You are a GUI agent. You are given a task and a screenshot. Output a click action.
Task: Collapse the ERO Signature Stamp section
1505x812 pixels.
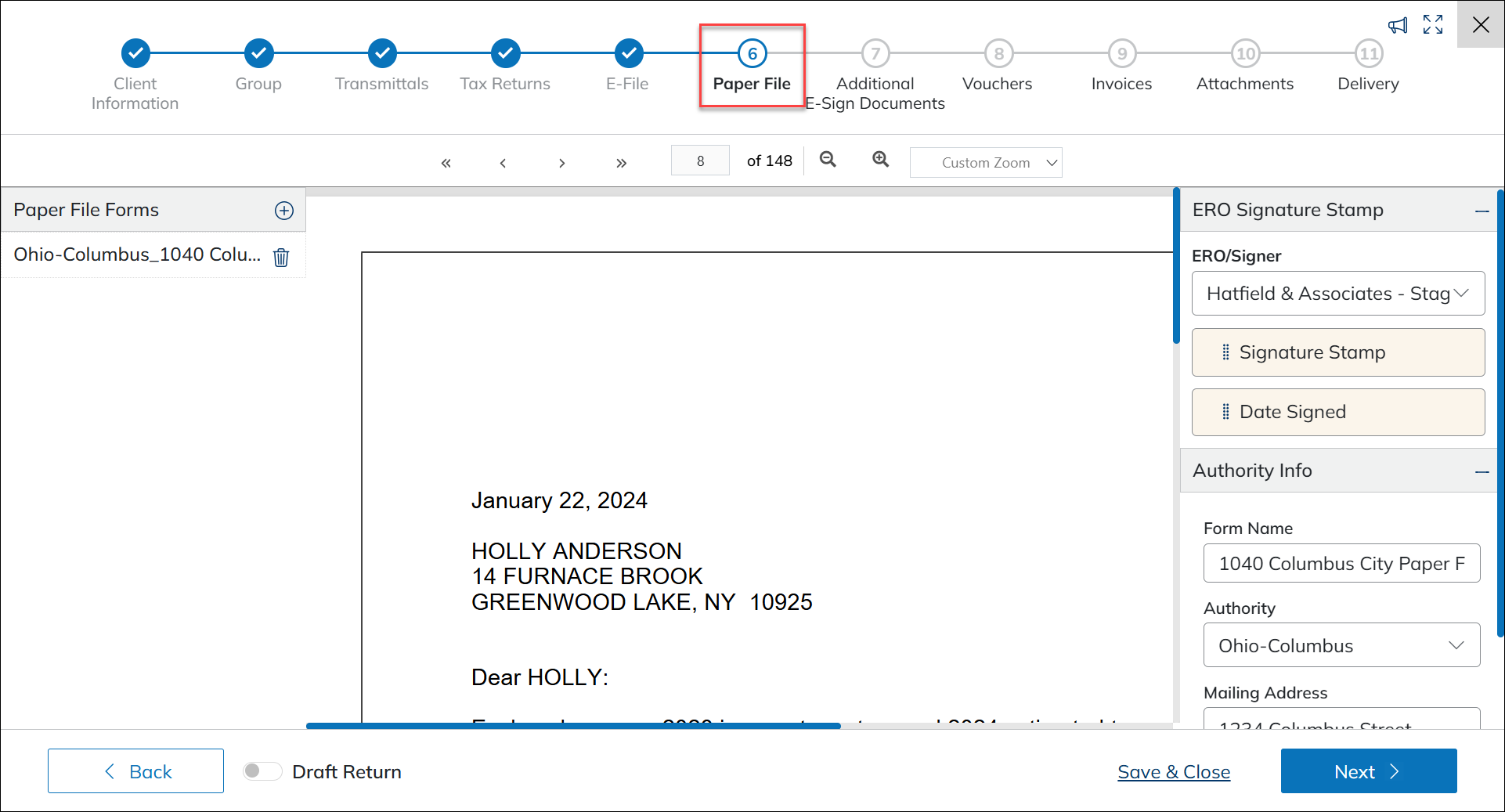(1482, 211)
